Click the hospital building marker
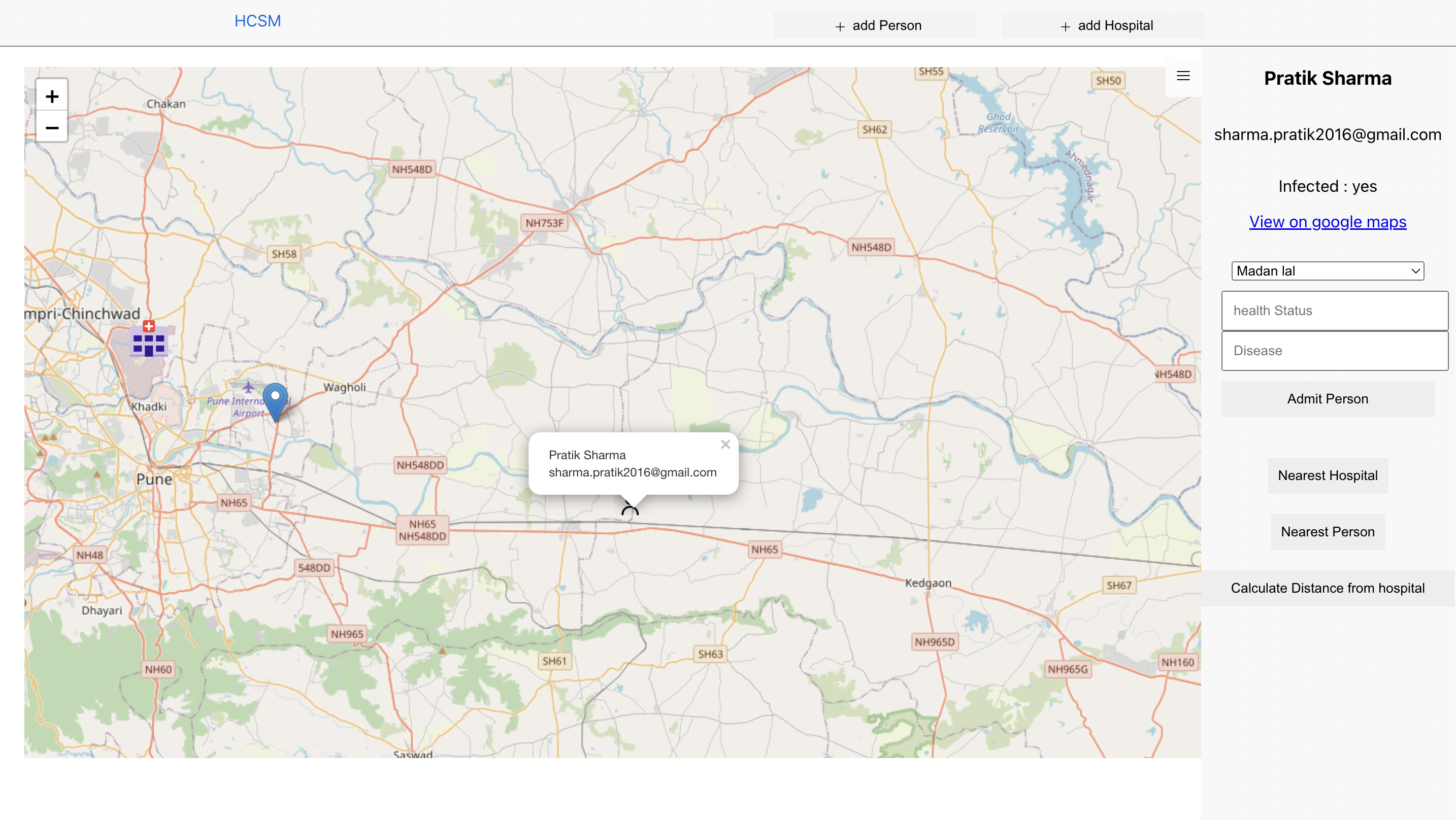The height and width of the screenshot is (820, 1456). coord(149,341)
